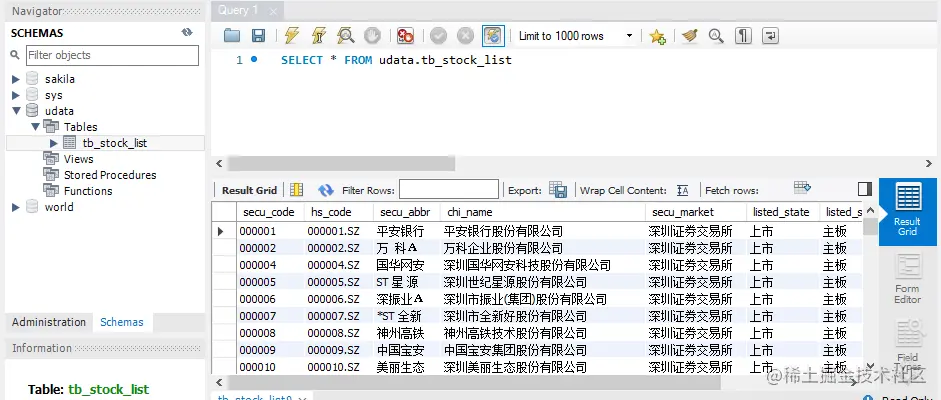Select the secu_code cell 000004
This screenshot has height=400, width=941.
(x=270, y=265)
